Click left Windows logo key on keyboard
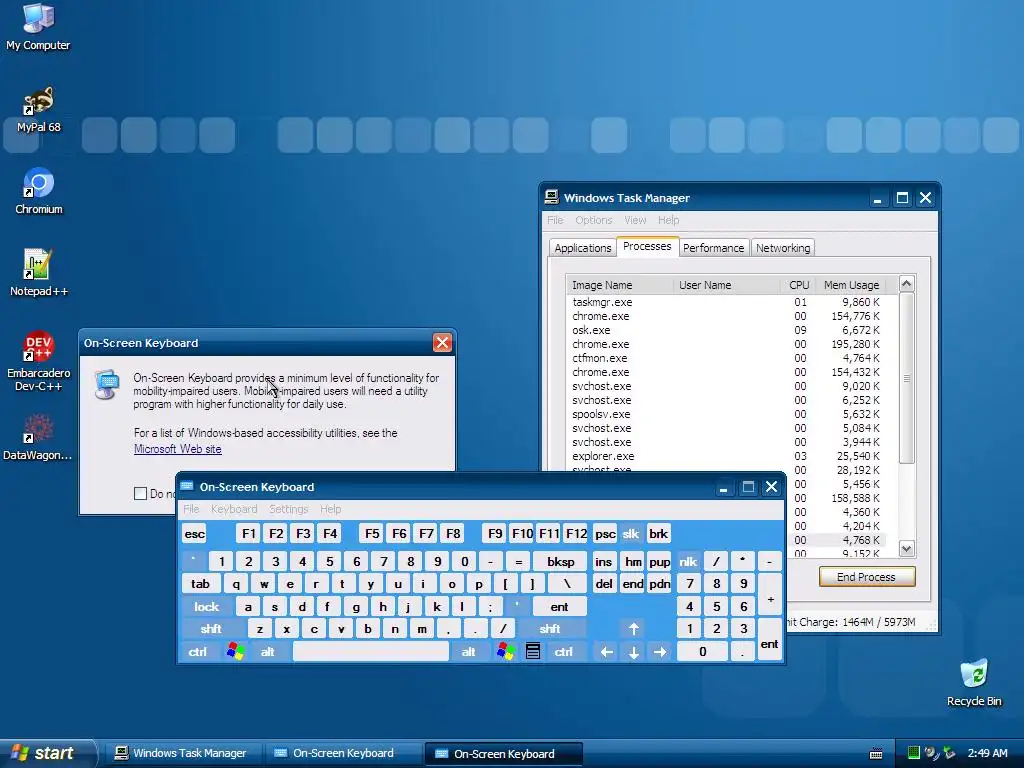Viewport: 1024px width, 768px height. point(236,651)
